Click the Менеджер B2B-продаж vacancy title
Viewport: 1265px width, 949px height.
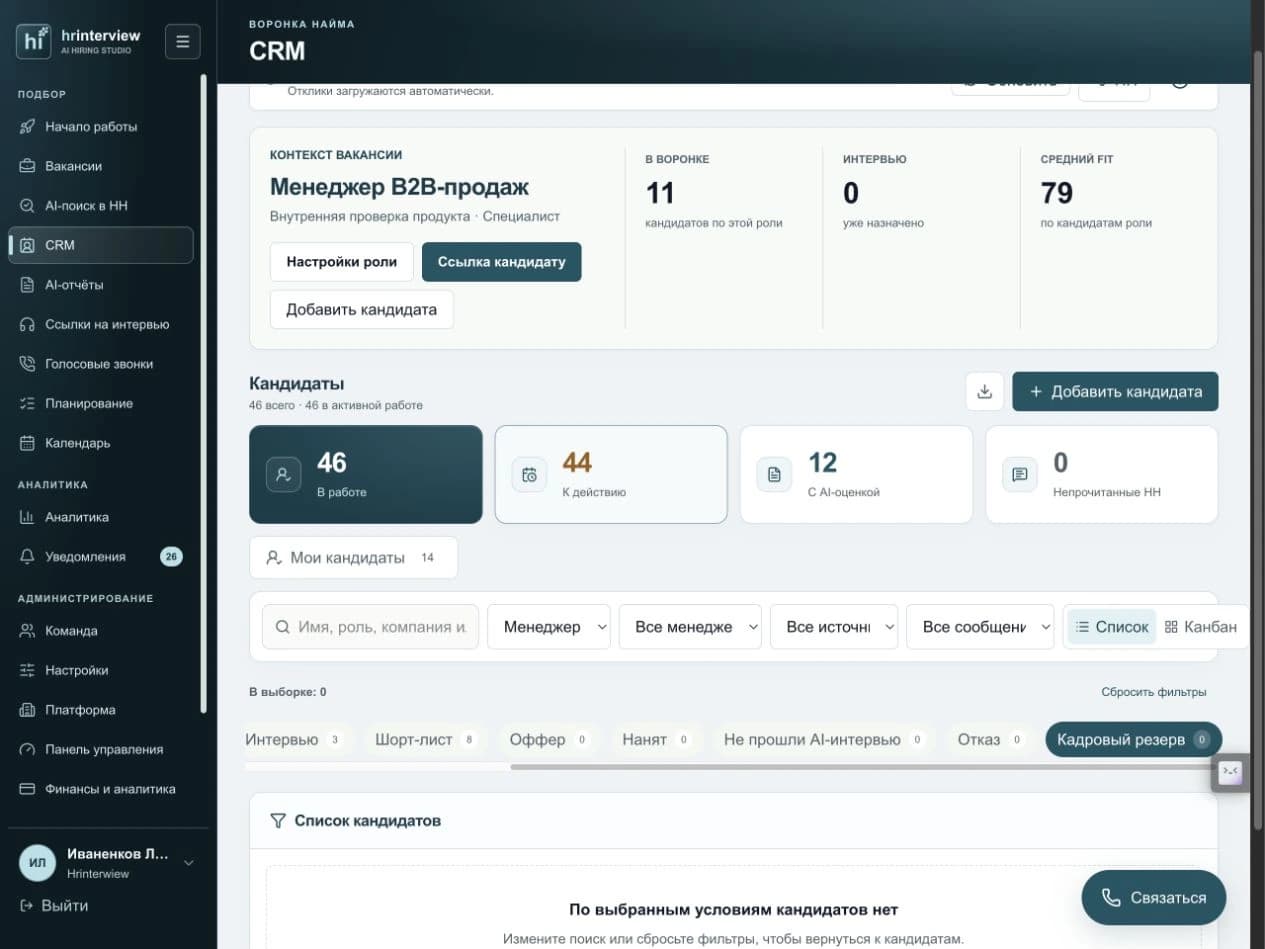pyautogui.click(x=399, y=187)
